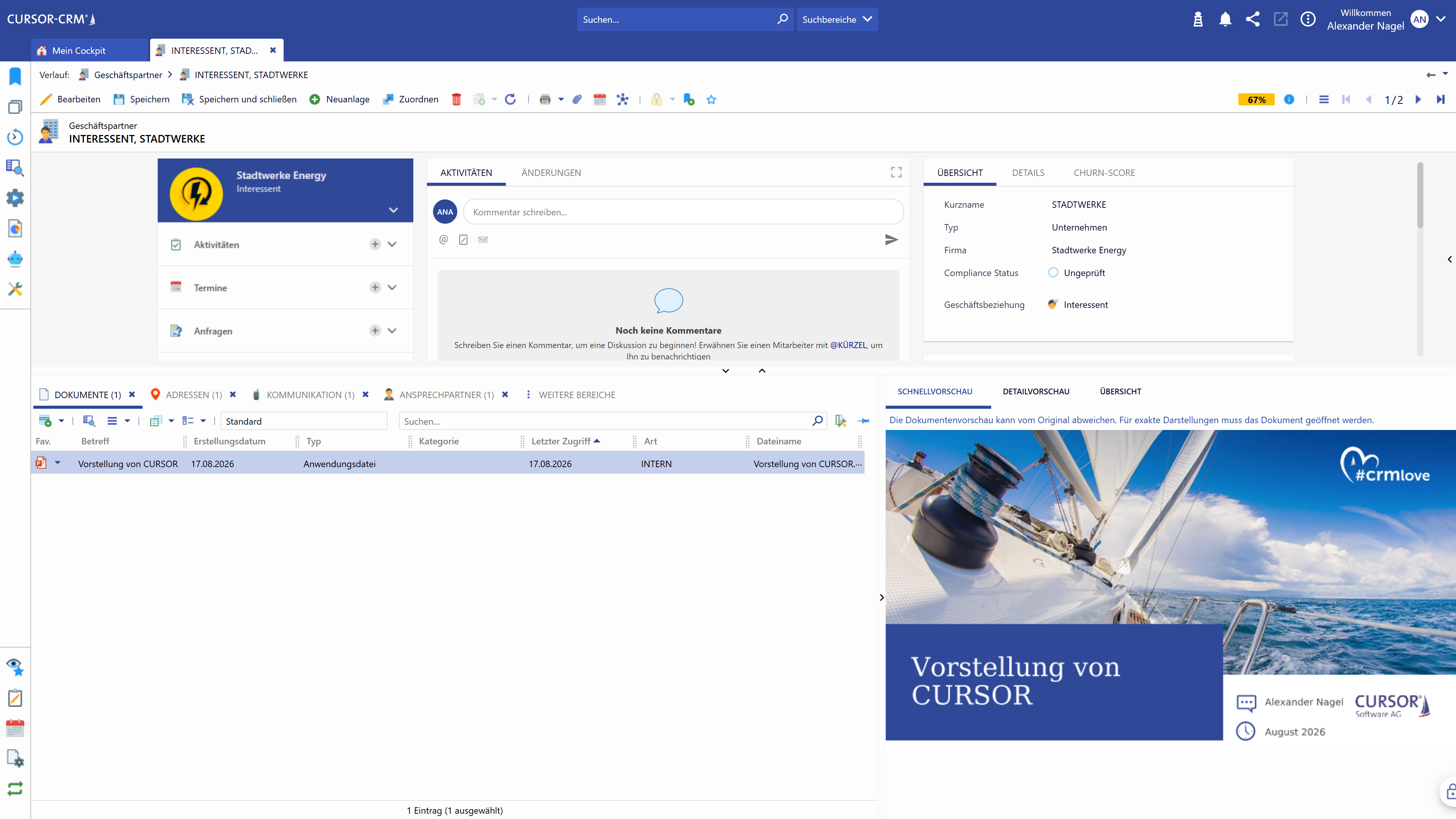Click the toolbar calendar appointment icon
Screen dimensions: 1456x819
tap(600, 99)
